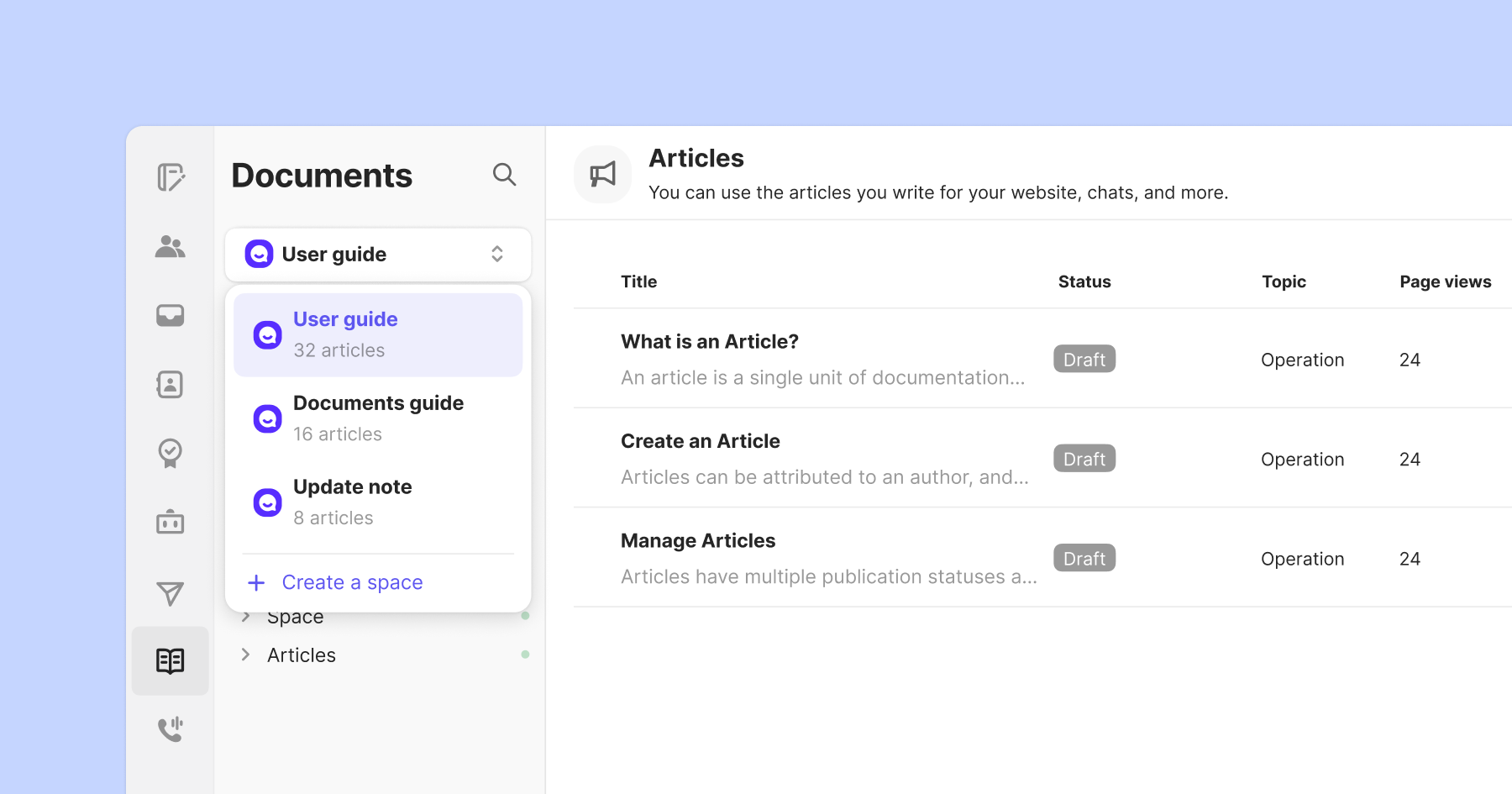Viewport: 1512px width, 794px height.
Task: Click the up-down chevron in space selector
Action: tap(497, 254)
